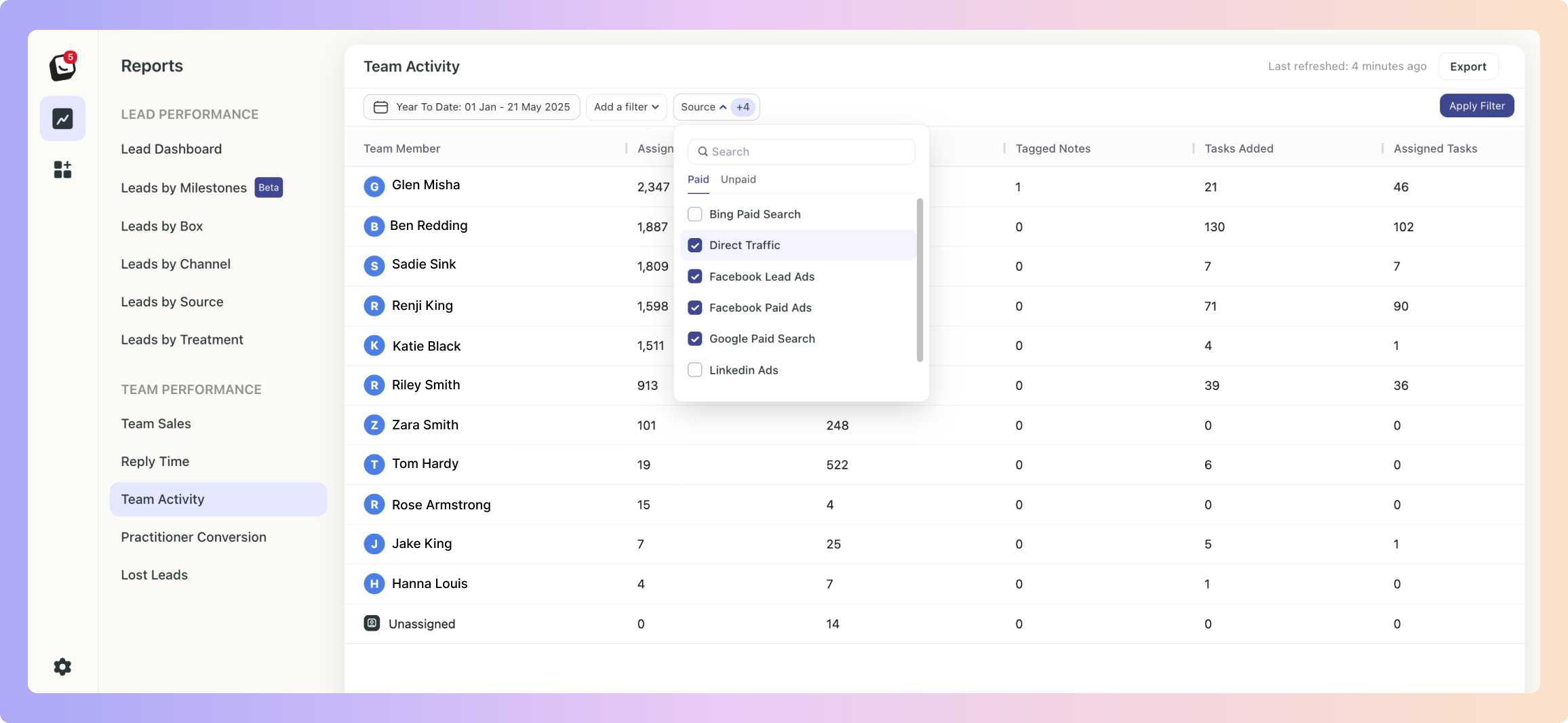Click Sadie Sink's avatar

(x=374, y=266)
